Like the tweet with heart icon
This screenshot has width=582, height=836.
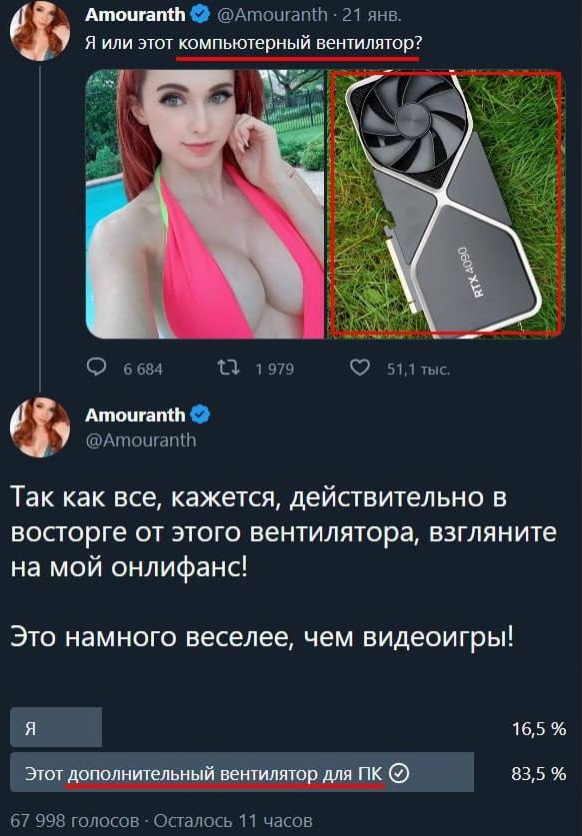coord(360,367)
